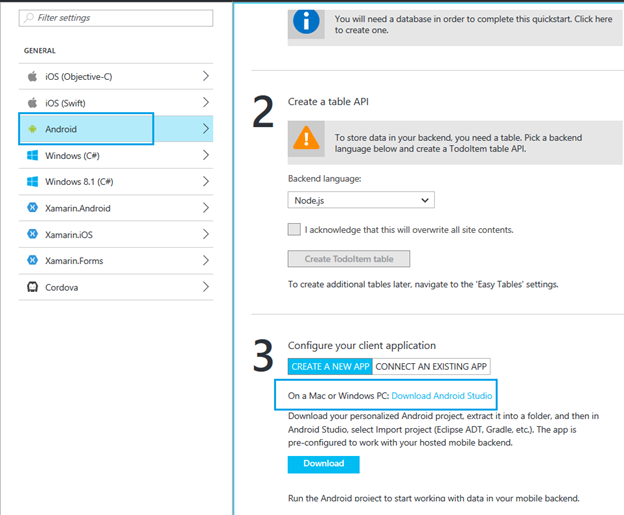Click the blue Download button
Viewport: 624px width, 515px height.
click(324, 464)
